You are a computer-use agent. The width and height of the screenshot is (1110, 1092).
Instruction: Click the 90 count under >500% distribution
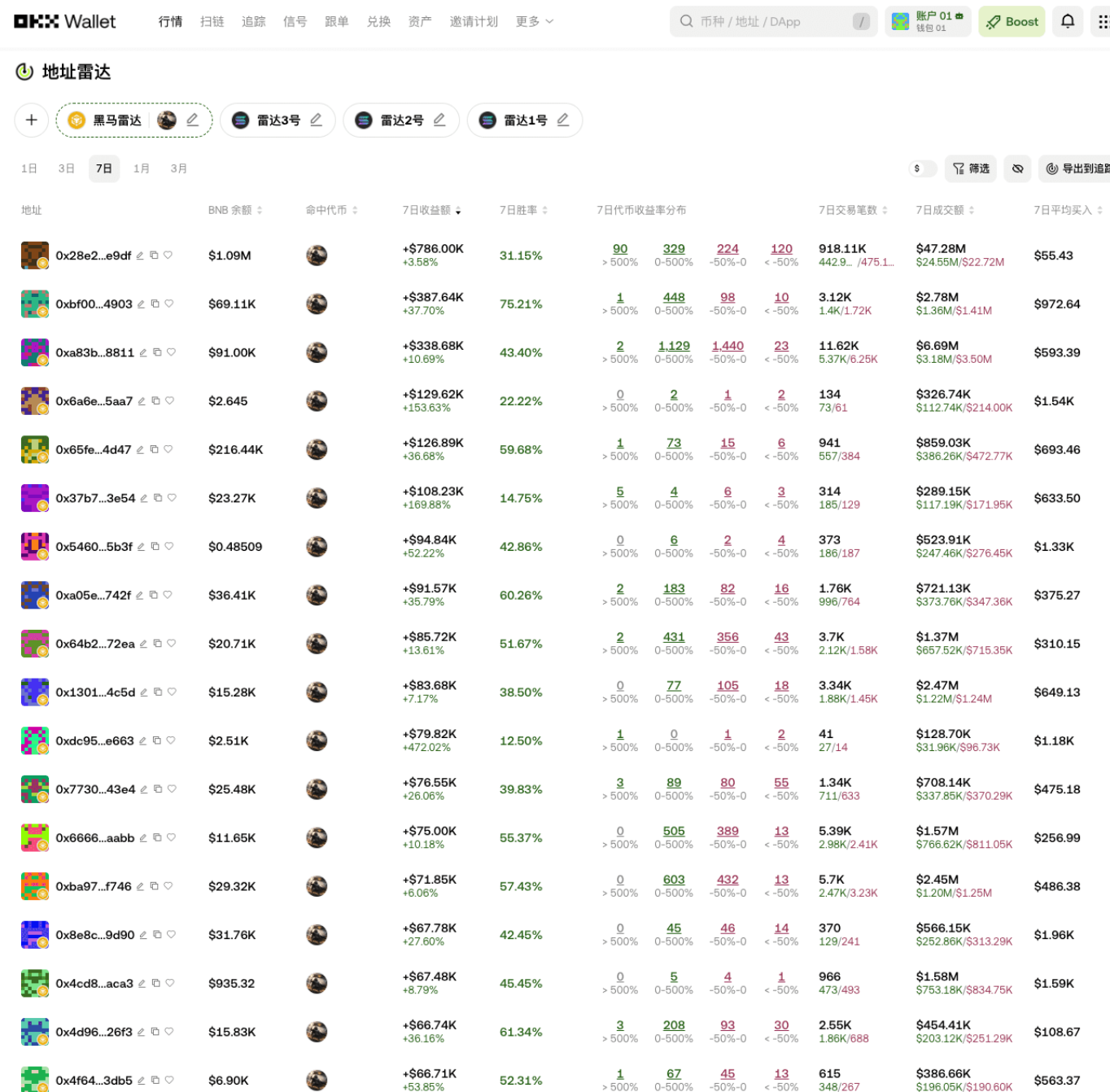coord(620,249)
